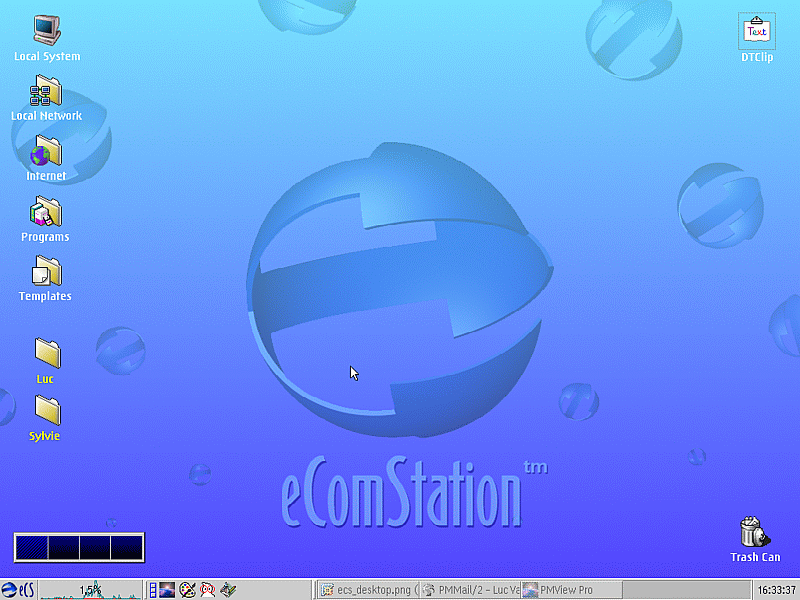The height and width of the screenshot is (600, 800).
Task: Switch to the first virtual desktop pager cell
Action: click(x=32, y=547)
